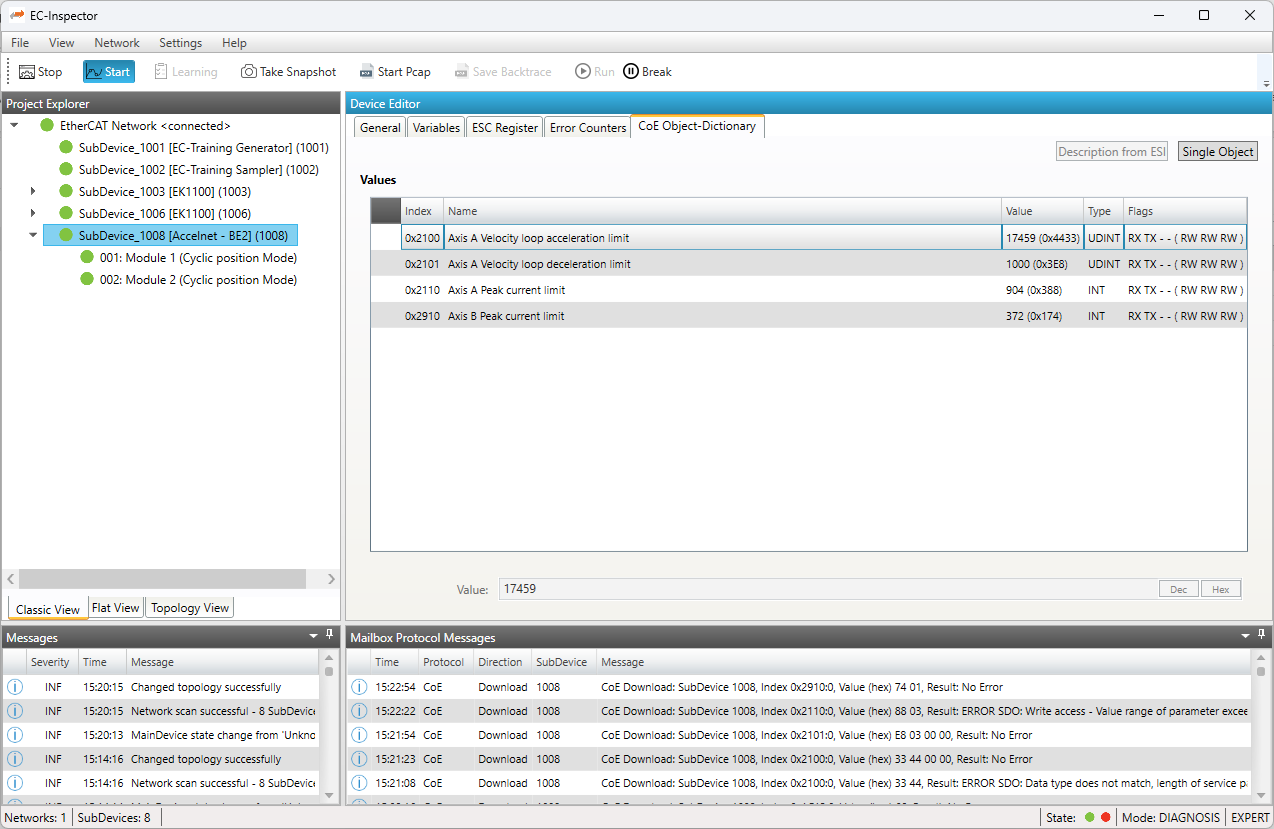
Task: Switch to the ESC Register tab
Action: [505, 128]
